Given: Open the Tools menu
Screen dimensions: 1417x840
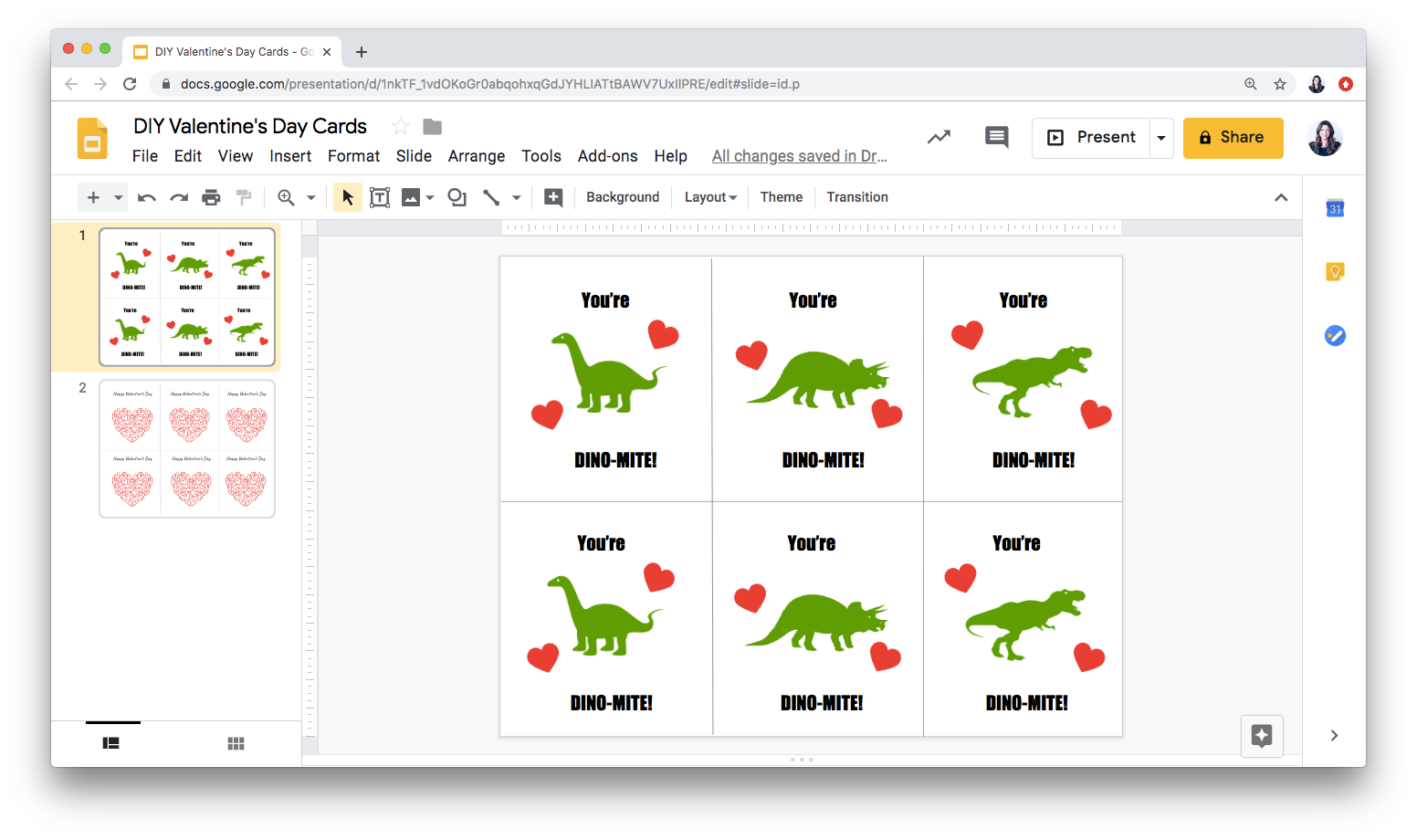Looking at the screenshot, I should point(541,156).
